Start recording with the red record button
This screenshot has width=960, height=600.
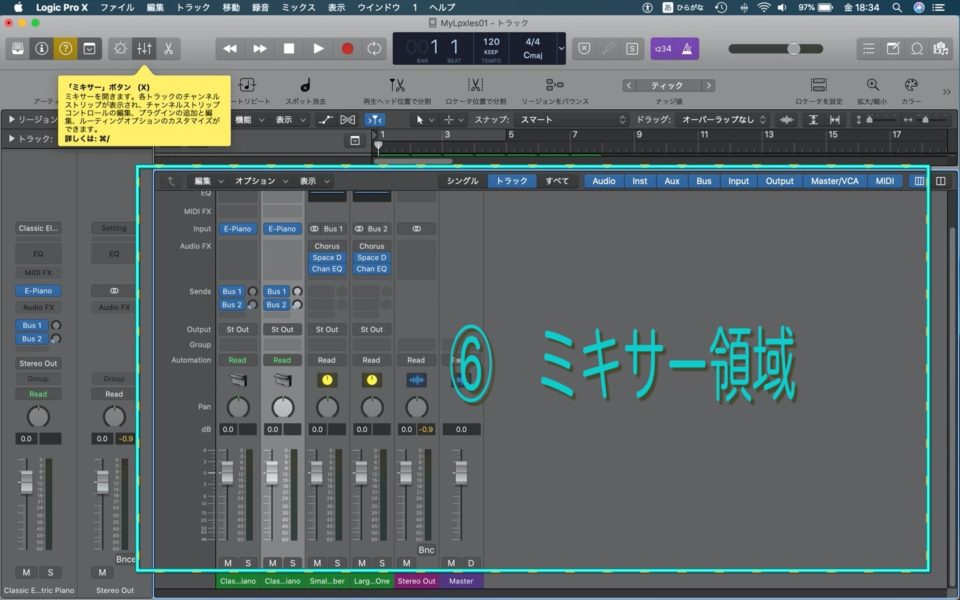point(347,48)
